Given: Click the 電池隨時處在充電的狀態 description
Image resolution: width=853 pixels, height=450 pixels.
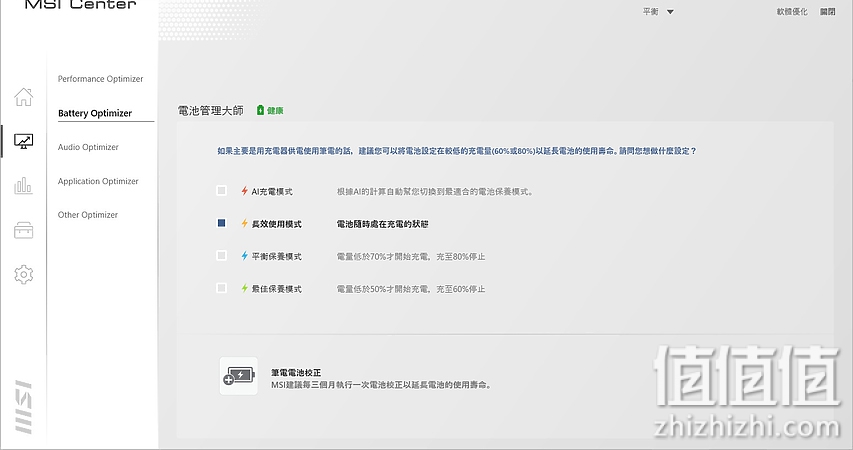Looking at the screenshot, I should (x=382, y=224).
